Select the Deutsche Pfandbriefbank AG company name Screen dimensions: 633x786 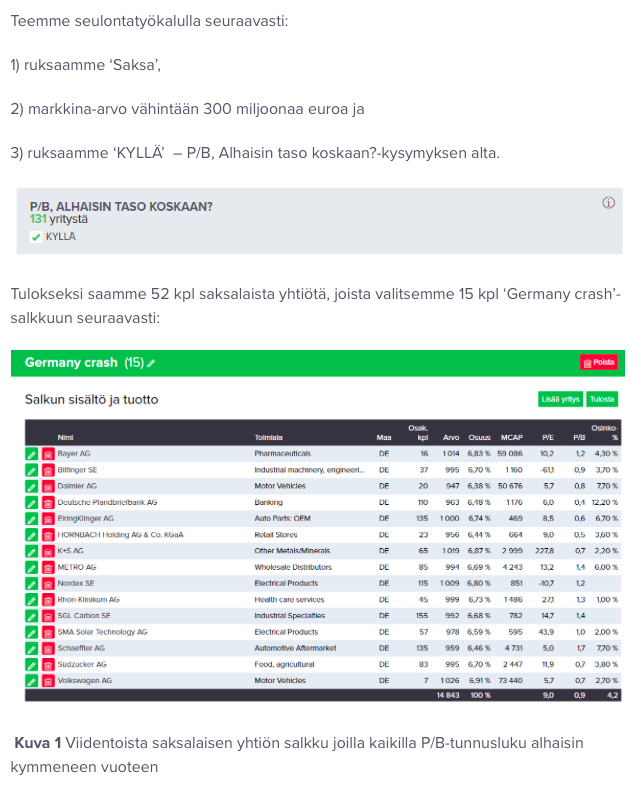coord(107,502)
